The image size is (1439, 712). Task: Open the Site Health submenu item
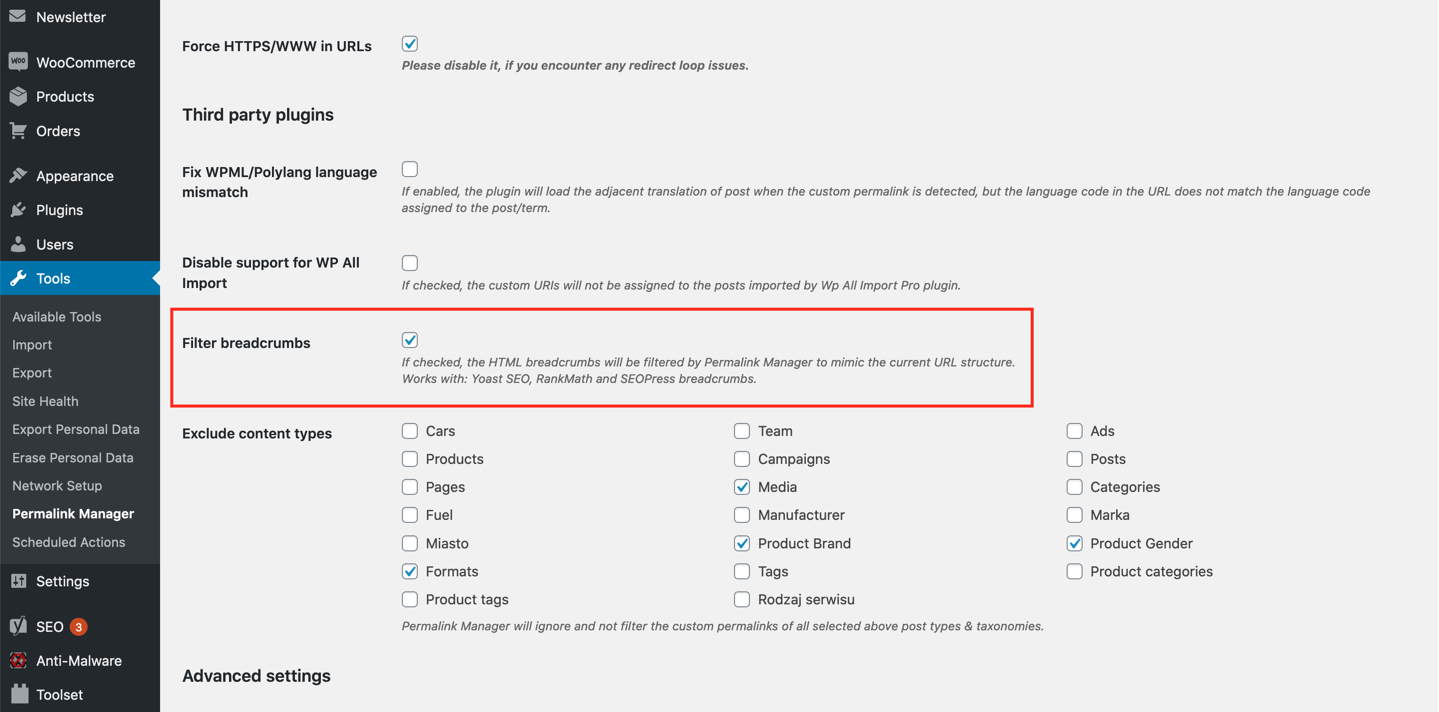tap(45, 401)
